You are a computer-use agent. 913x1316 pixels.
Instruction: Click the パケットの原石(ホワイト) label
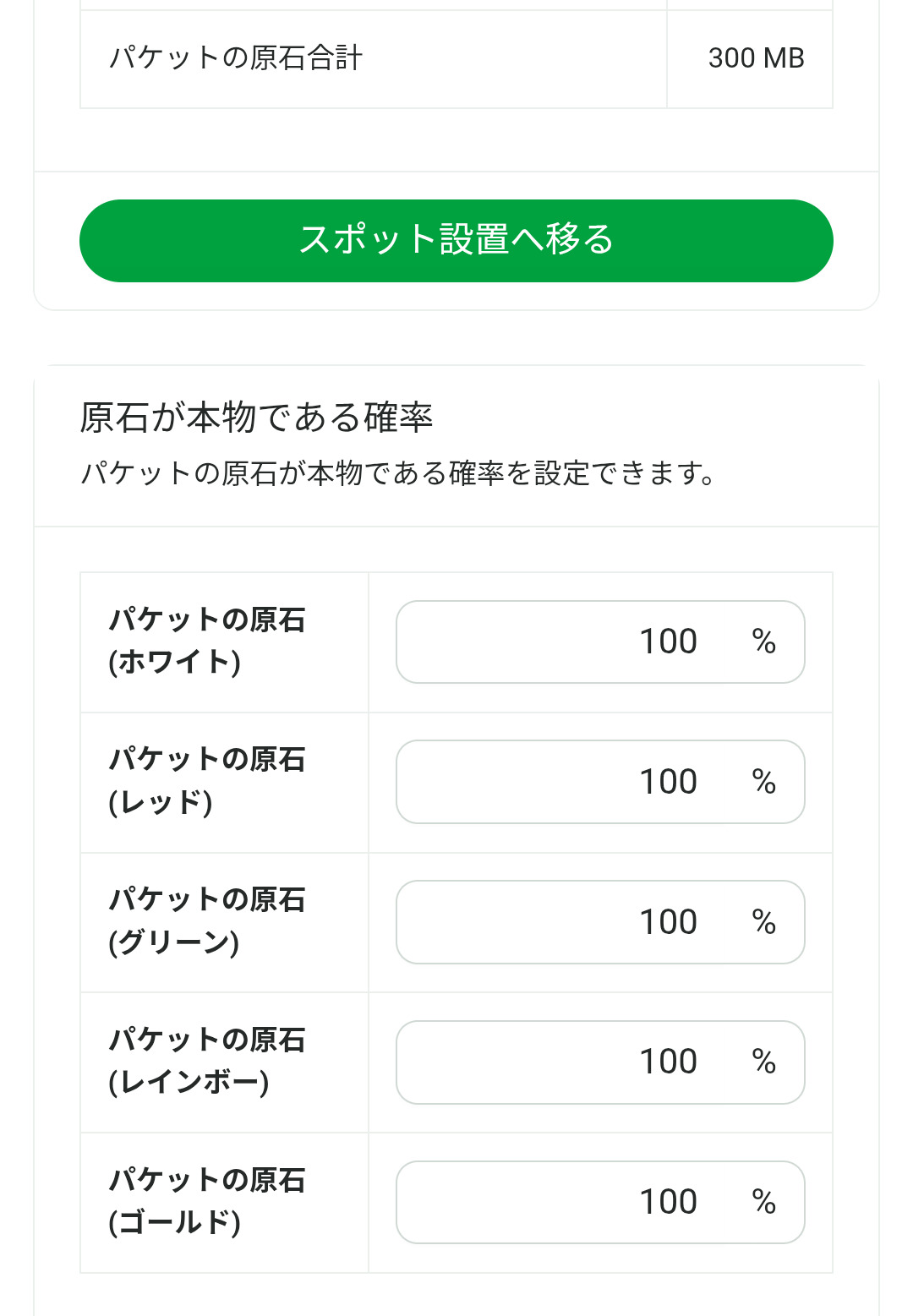coord(206,641)
